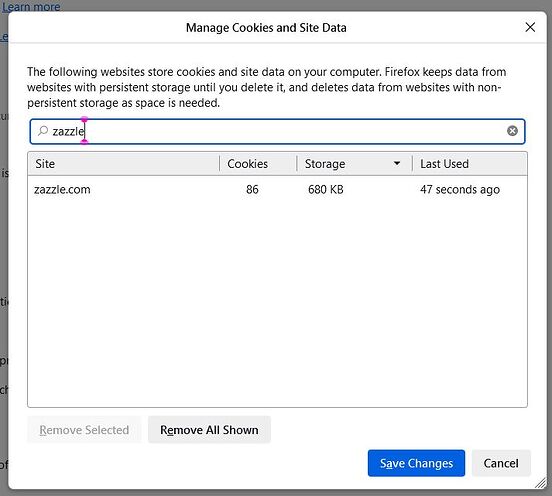Viewport: 552px width, 496px height.
Task: Click Remove All Shown
Action: tap(209, 430)
